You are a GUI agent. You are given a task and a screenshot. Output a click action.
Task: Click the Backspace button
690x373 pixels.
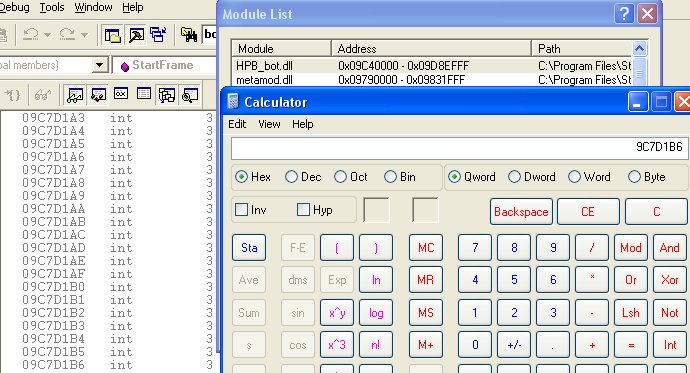point(521,212)
